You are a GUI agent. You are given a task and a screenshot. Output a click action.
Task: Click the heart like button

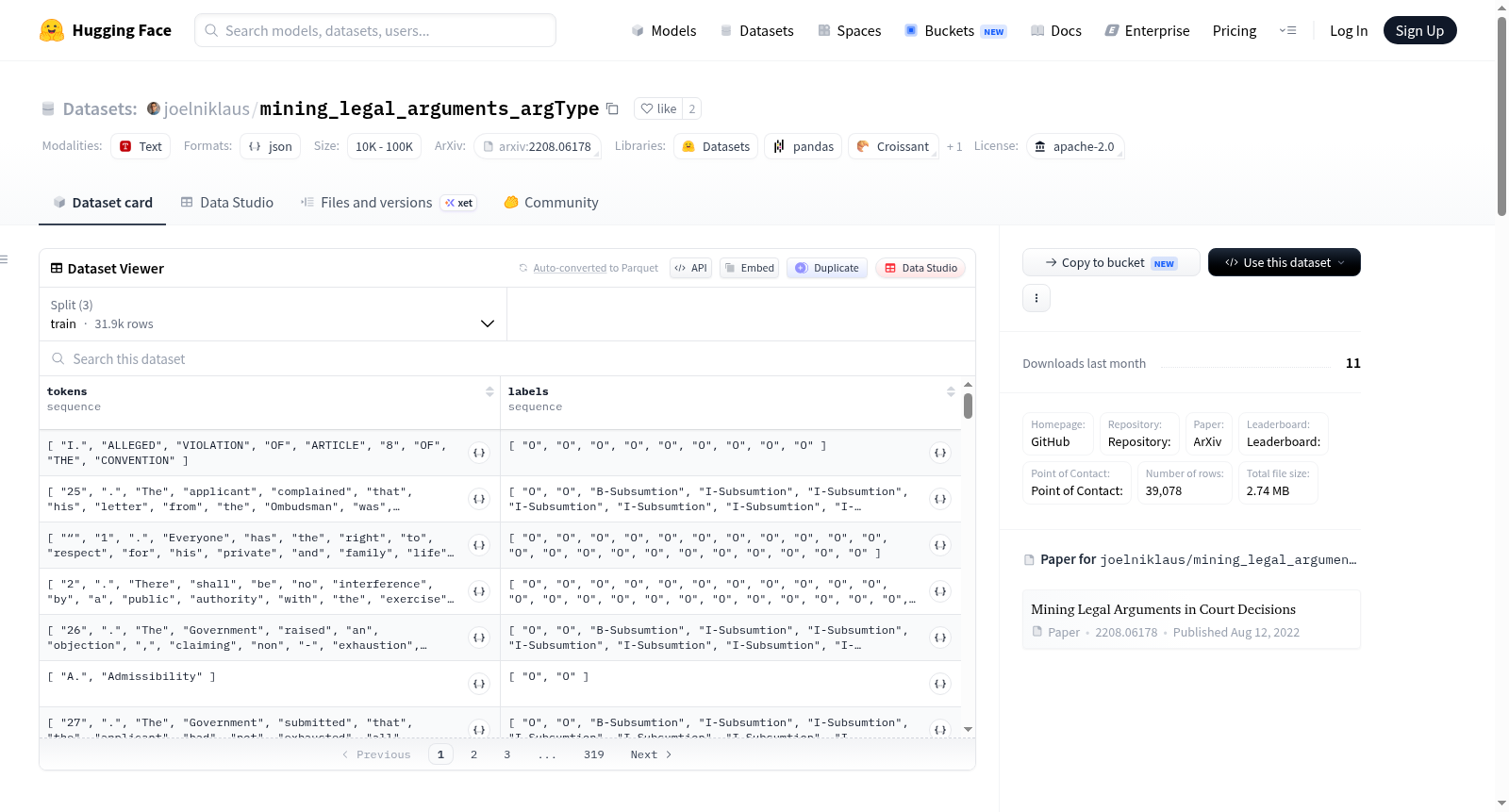pyautogui.click(x=658, y=108)
